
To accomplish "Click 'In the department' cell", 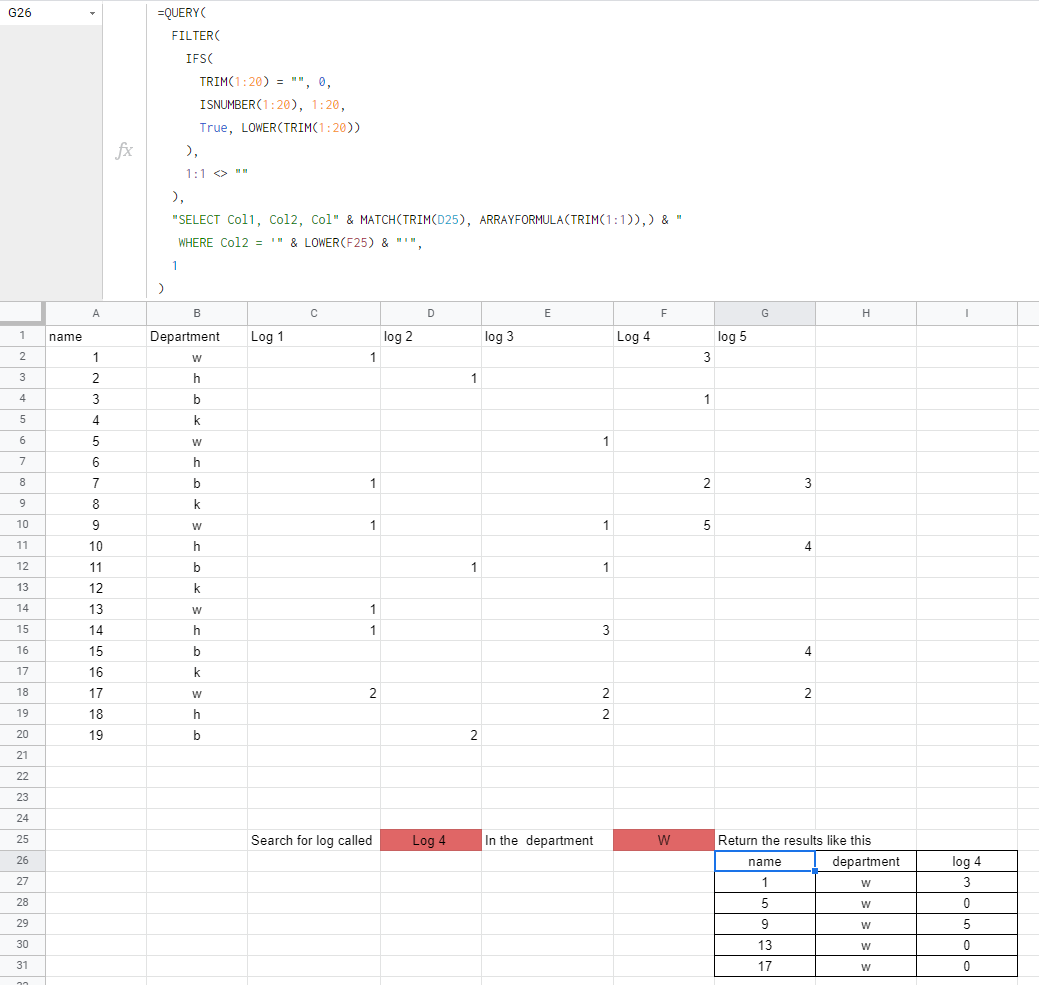I will (x=547, y=841).
